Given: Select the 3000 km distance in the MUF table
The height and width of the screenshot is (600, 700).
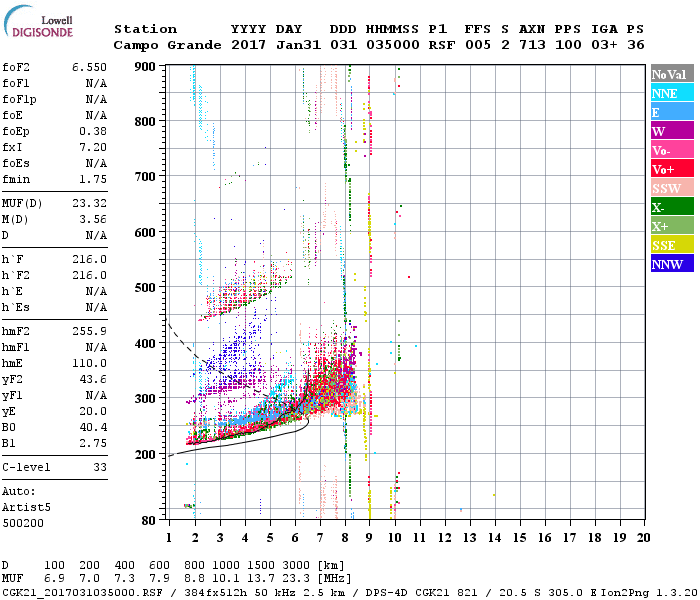Looking at the screenshot, I should click(296, 566).
